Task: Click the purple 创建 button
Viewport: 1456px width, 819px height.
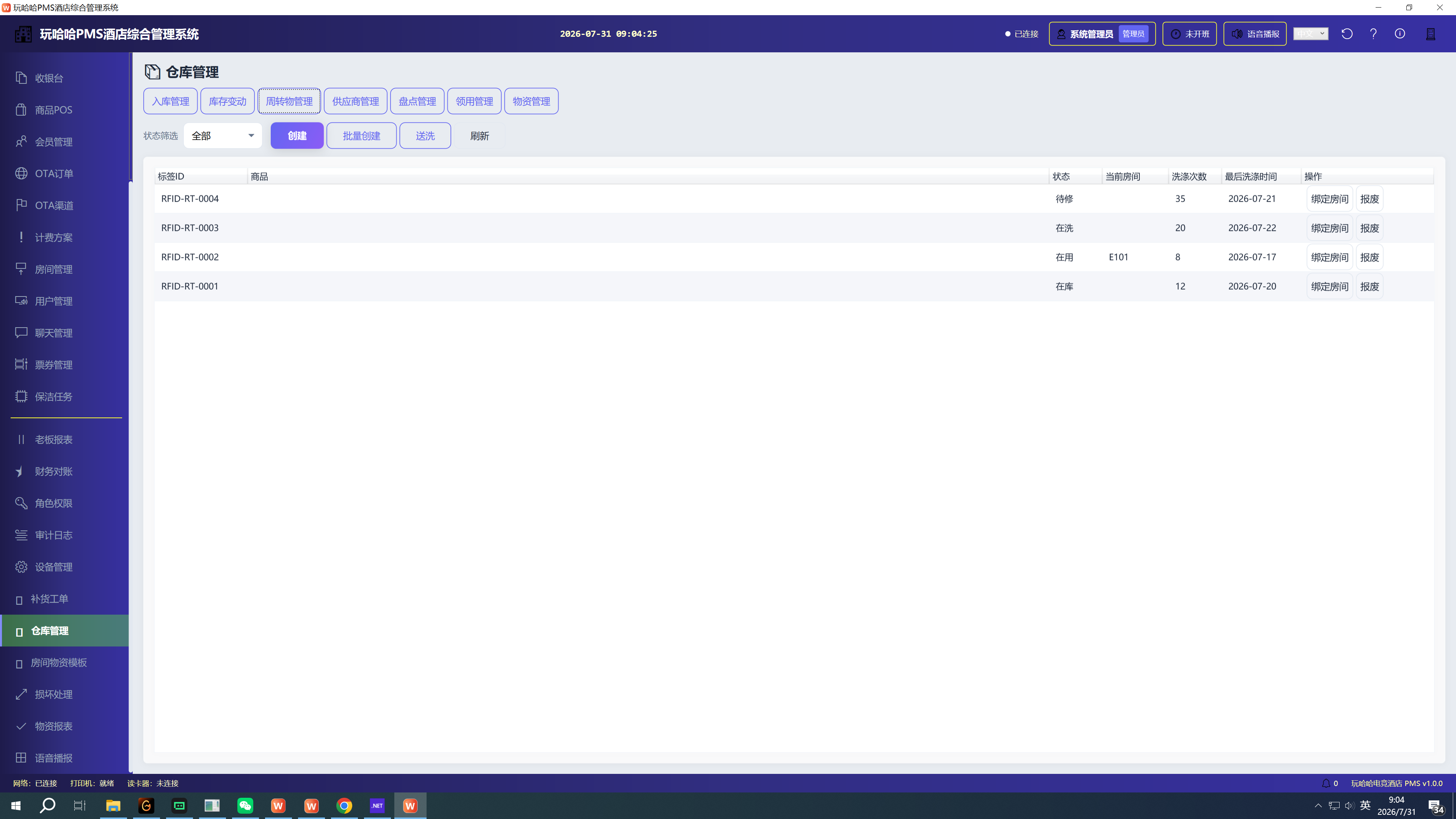Action: [x=297, y=136]
